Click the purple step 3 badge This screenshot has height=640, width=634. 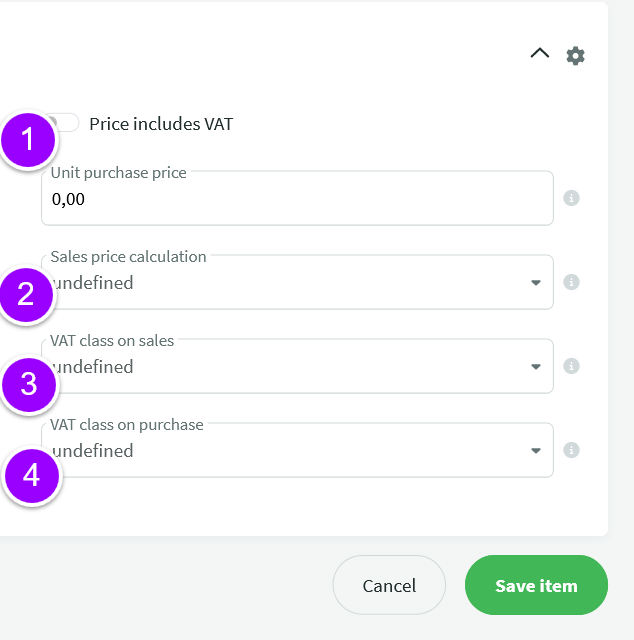(28, 384)
